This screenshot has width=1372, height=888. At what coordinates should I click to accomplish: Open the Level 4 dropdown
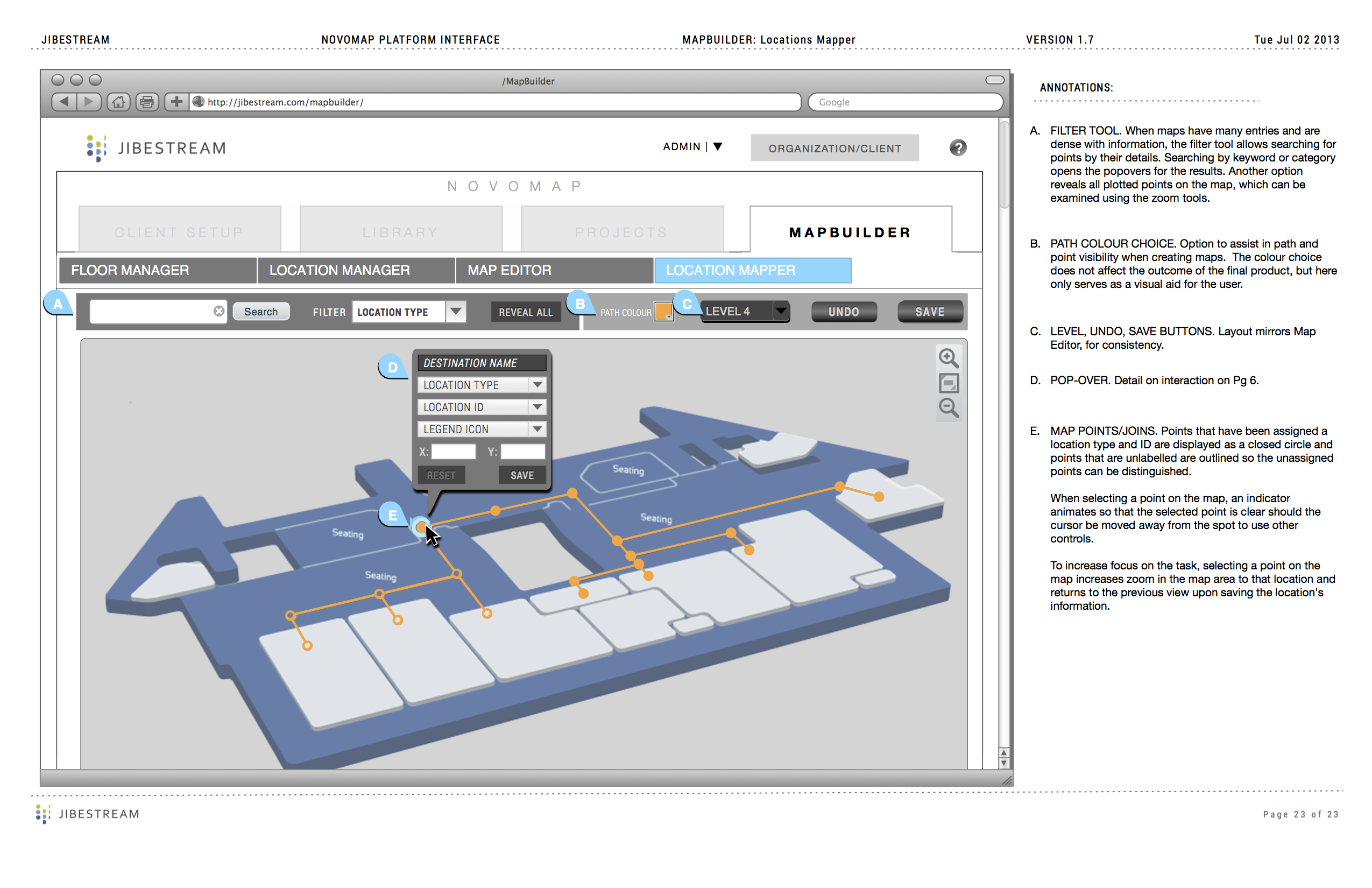745,312
